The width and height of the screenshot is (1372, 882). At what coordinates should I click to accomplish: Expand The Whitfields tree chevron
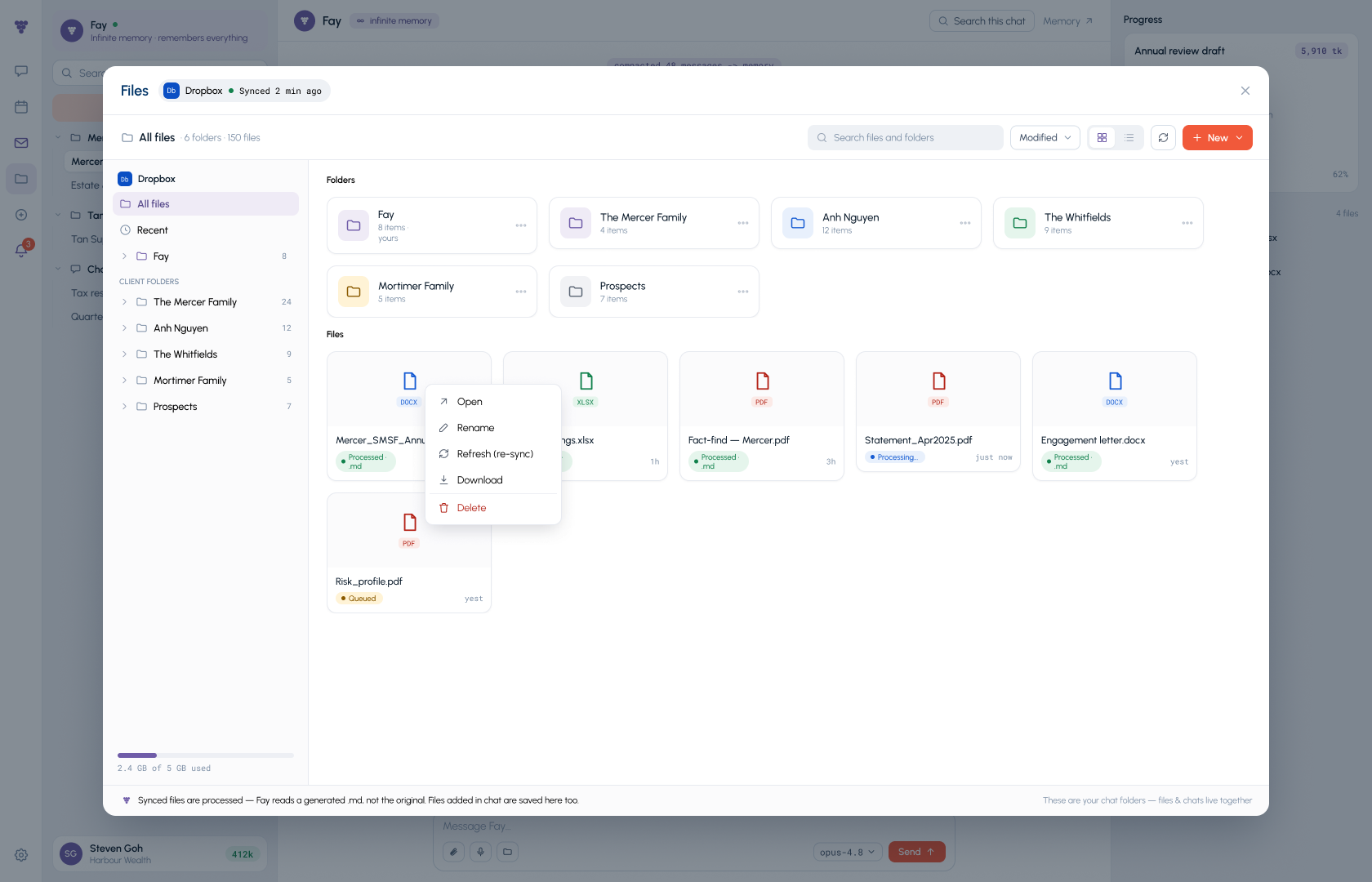pos(124,354)
